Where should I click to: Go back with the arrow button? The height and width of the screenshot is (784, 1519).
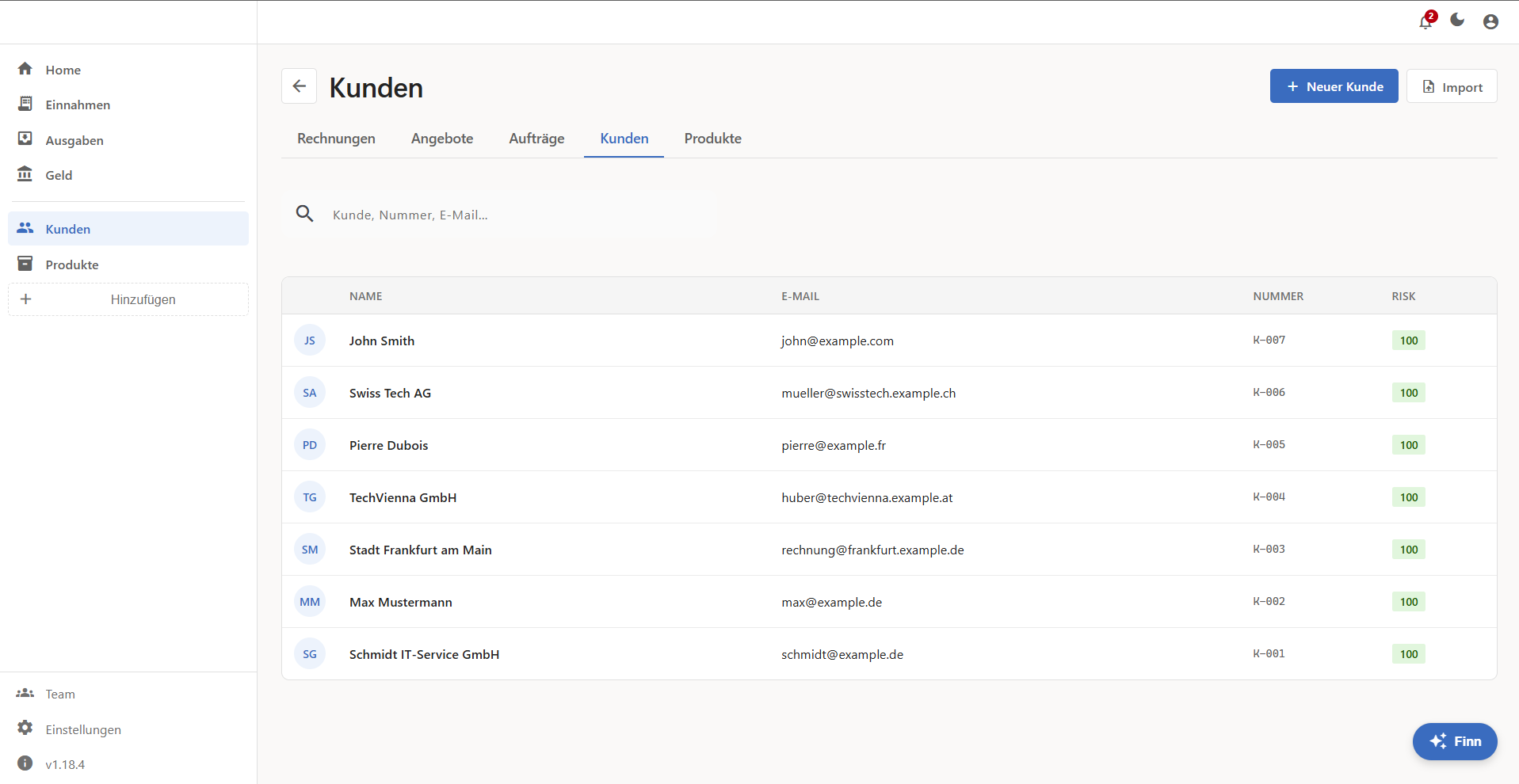pos(300,86)
